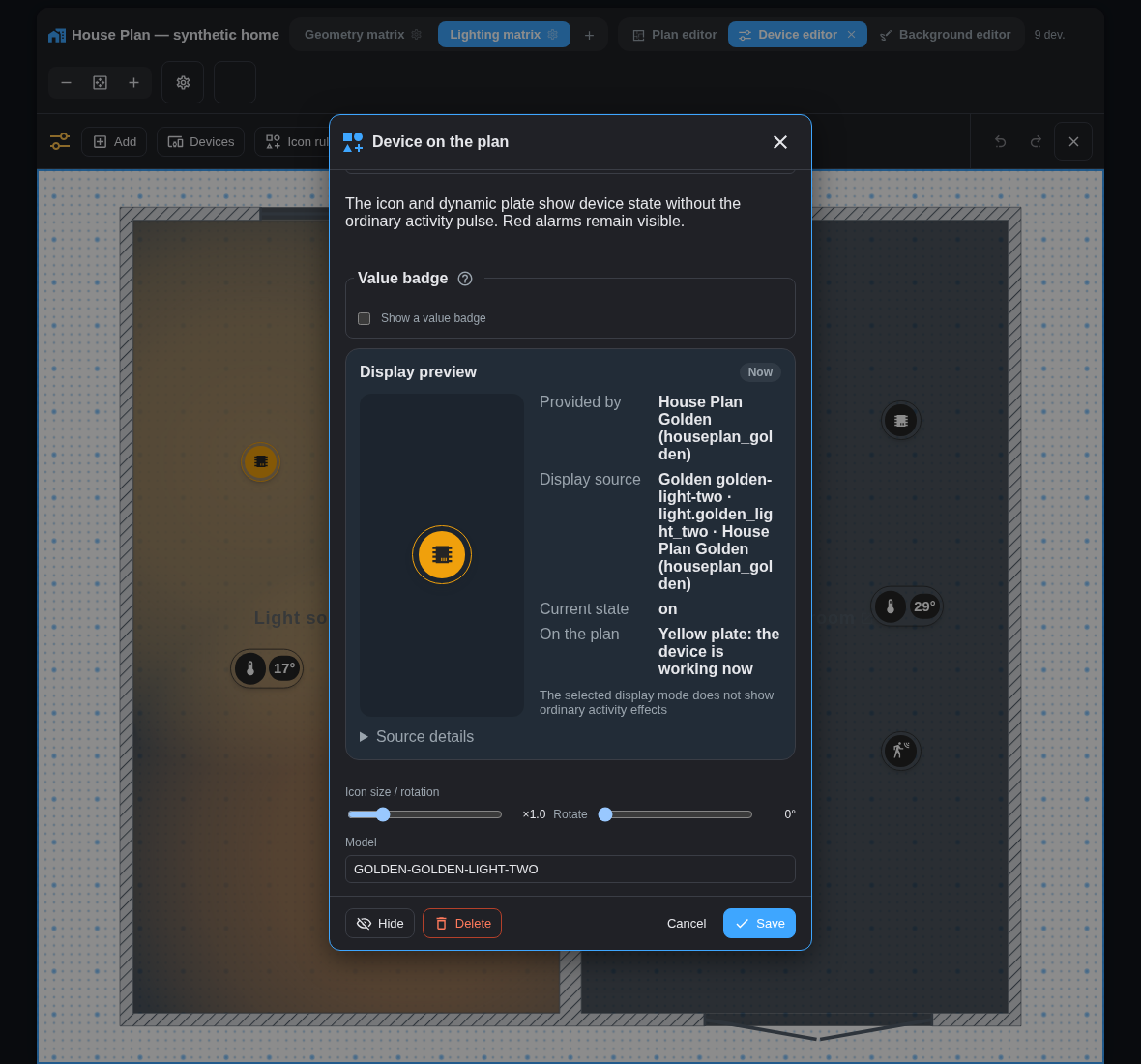The width and height of the screenshot is (1141, 1064).
Task: Add a new matrix tab with plus
Action: coord(590,35)
